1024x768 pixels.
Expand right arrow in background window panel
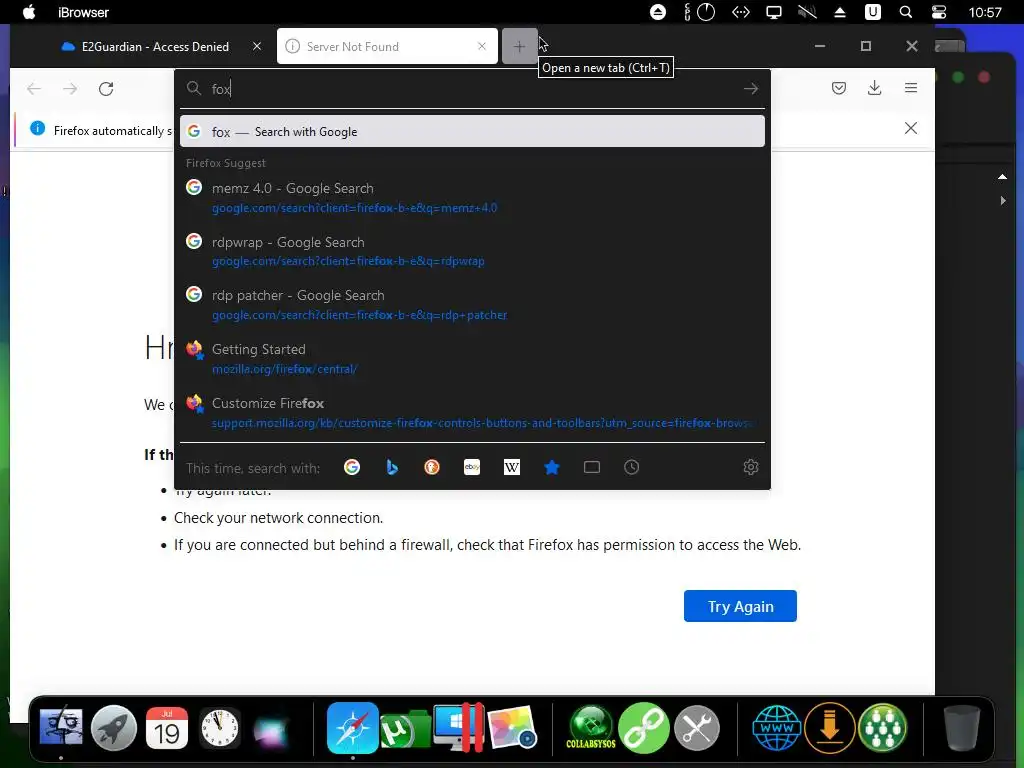point(1003,200)
